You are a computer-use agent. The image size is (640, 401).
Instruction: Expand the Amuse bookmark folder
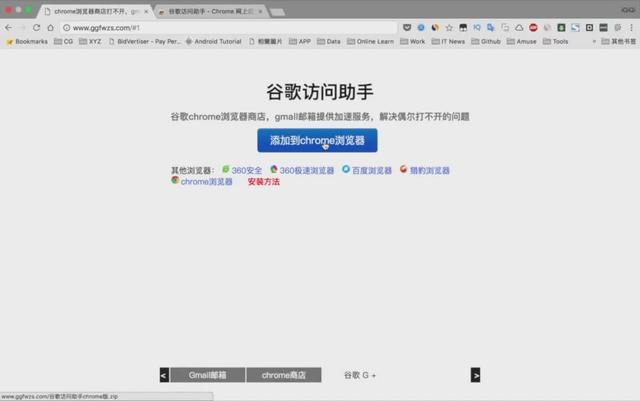522,42
